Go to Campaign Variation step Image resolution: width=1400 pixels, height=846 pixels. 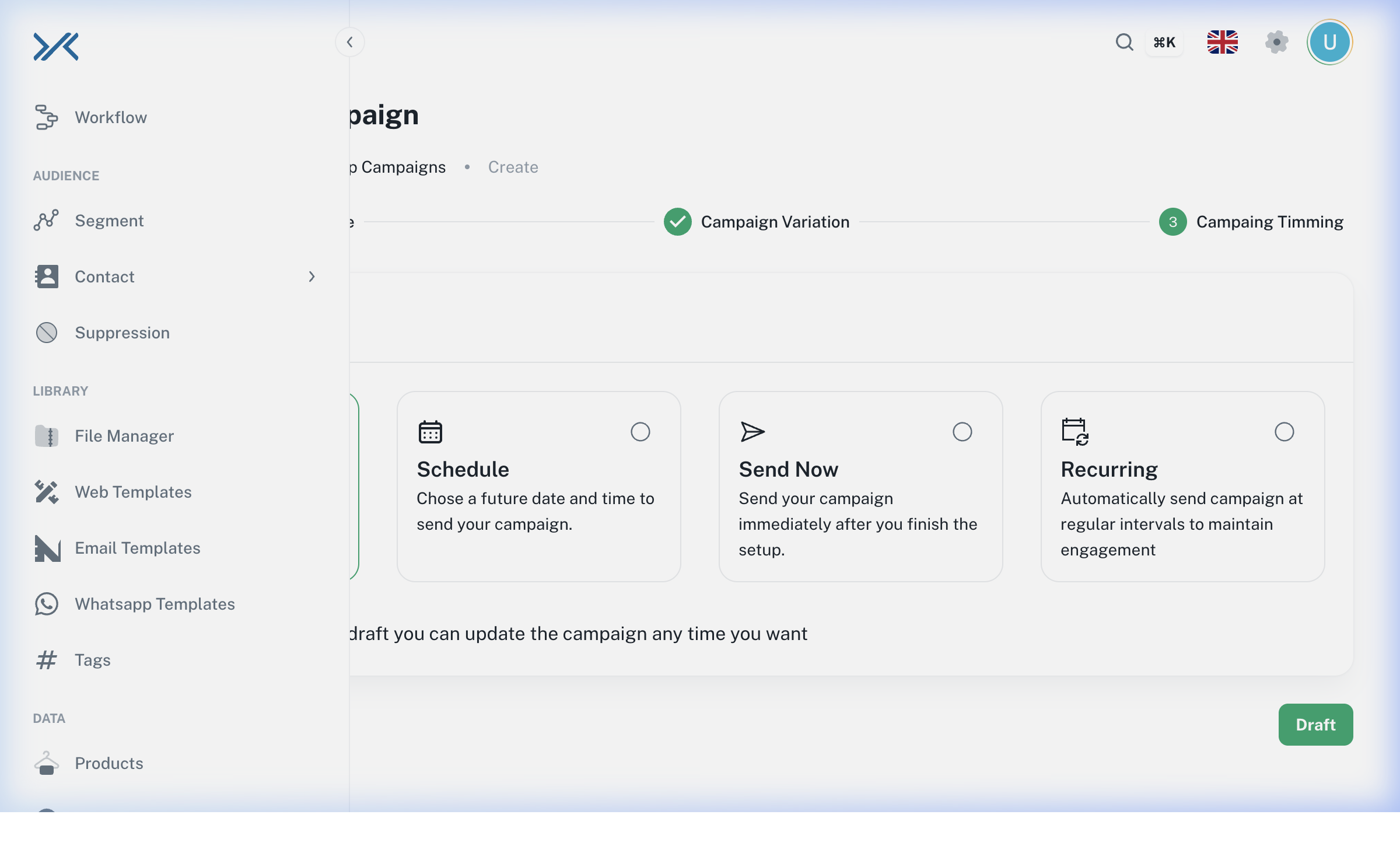775,222
